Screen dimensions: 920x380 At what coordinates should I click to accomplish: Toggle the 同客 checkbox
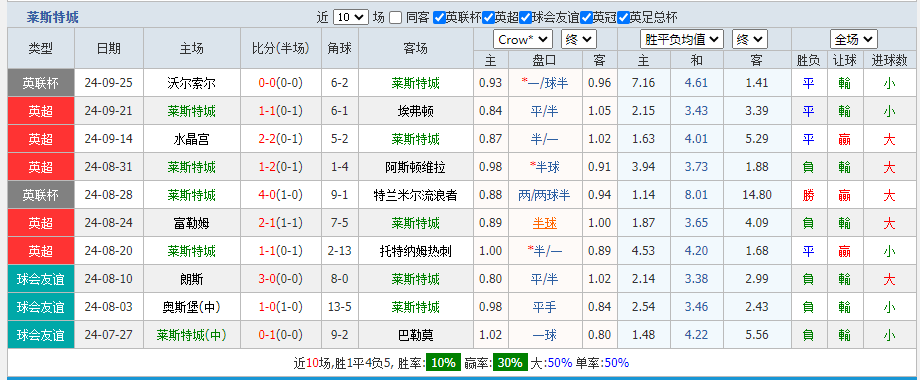395,18
